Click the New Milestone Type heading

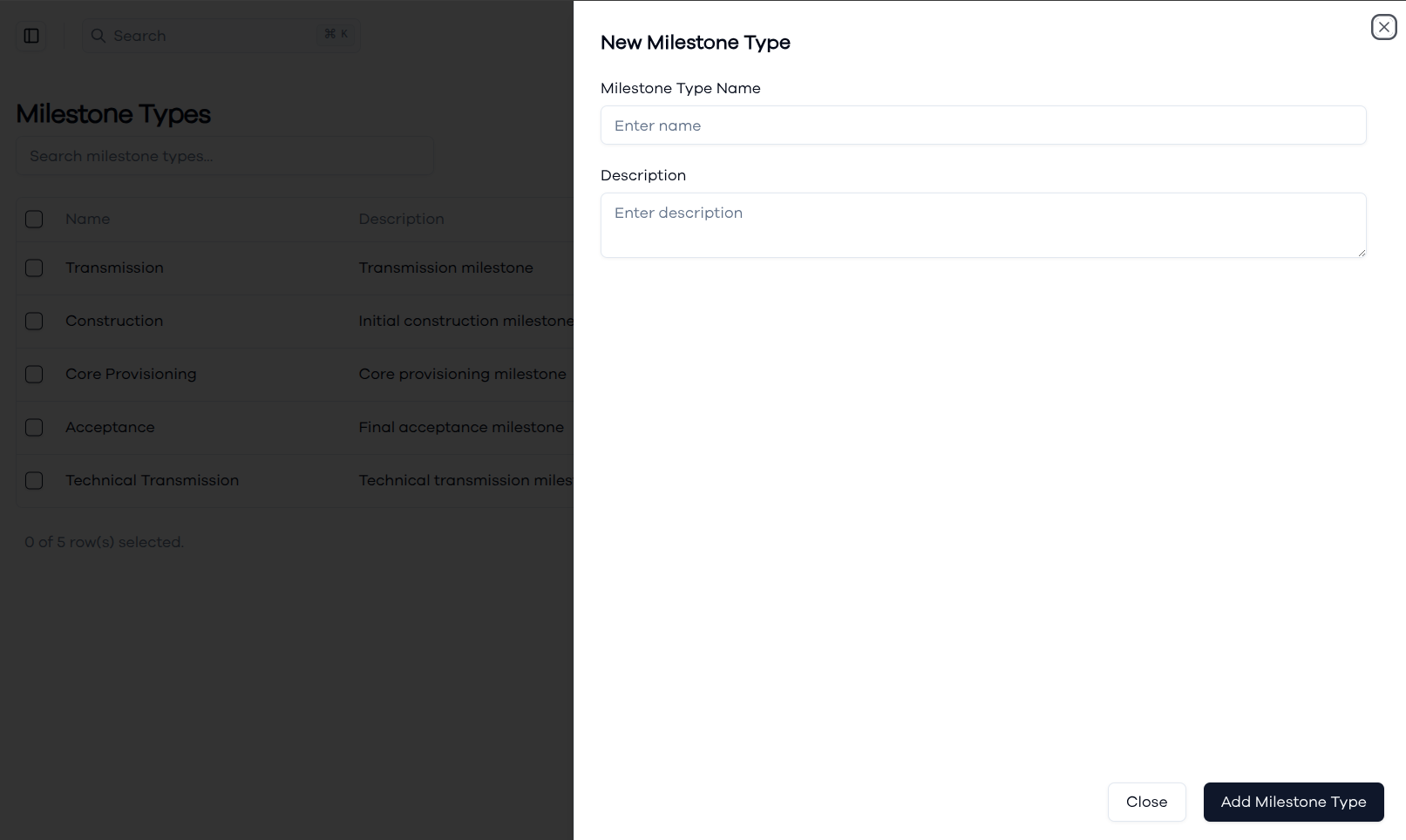(x=696, y=43)
